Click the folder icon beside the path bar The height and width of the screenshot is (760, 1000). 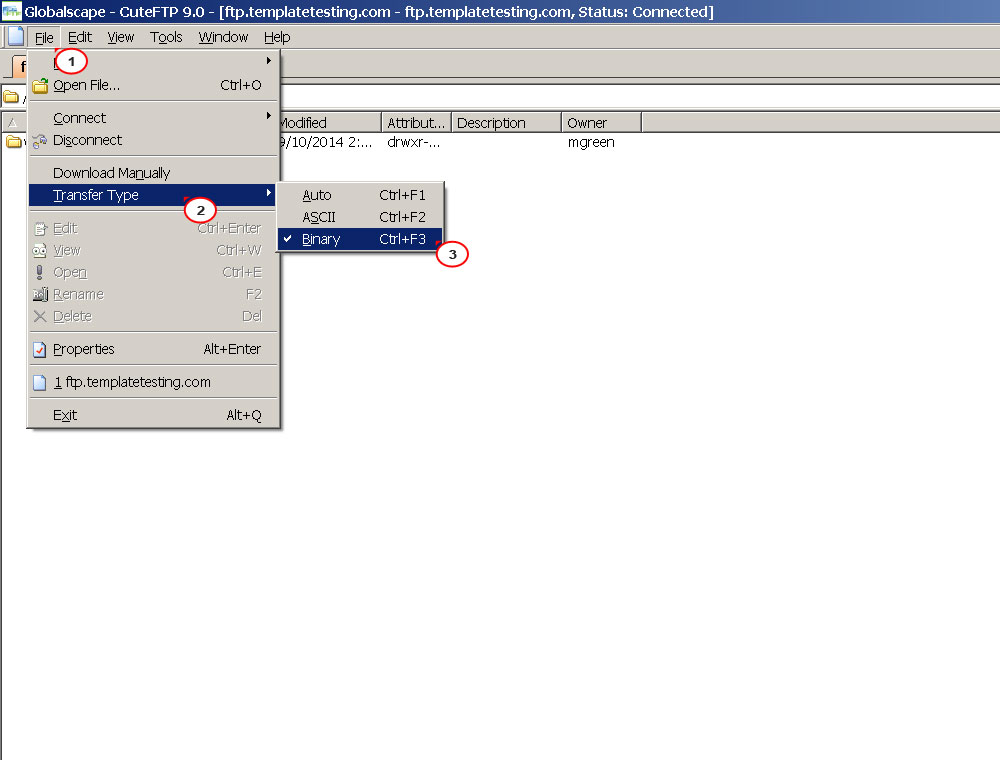pyautogui.click(x=11, y=97)
